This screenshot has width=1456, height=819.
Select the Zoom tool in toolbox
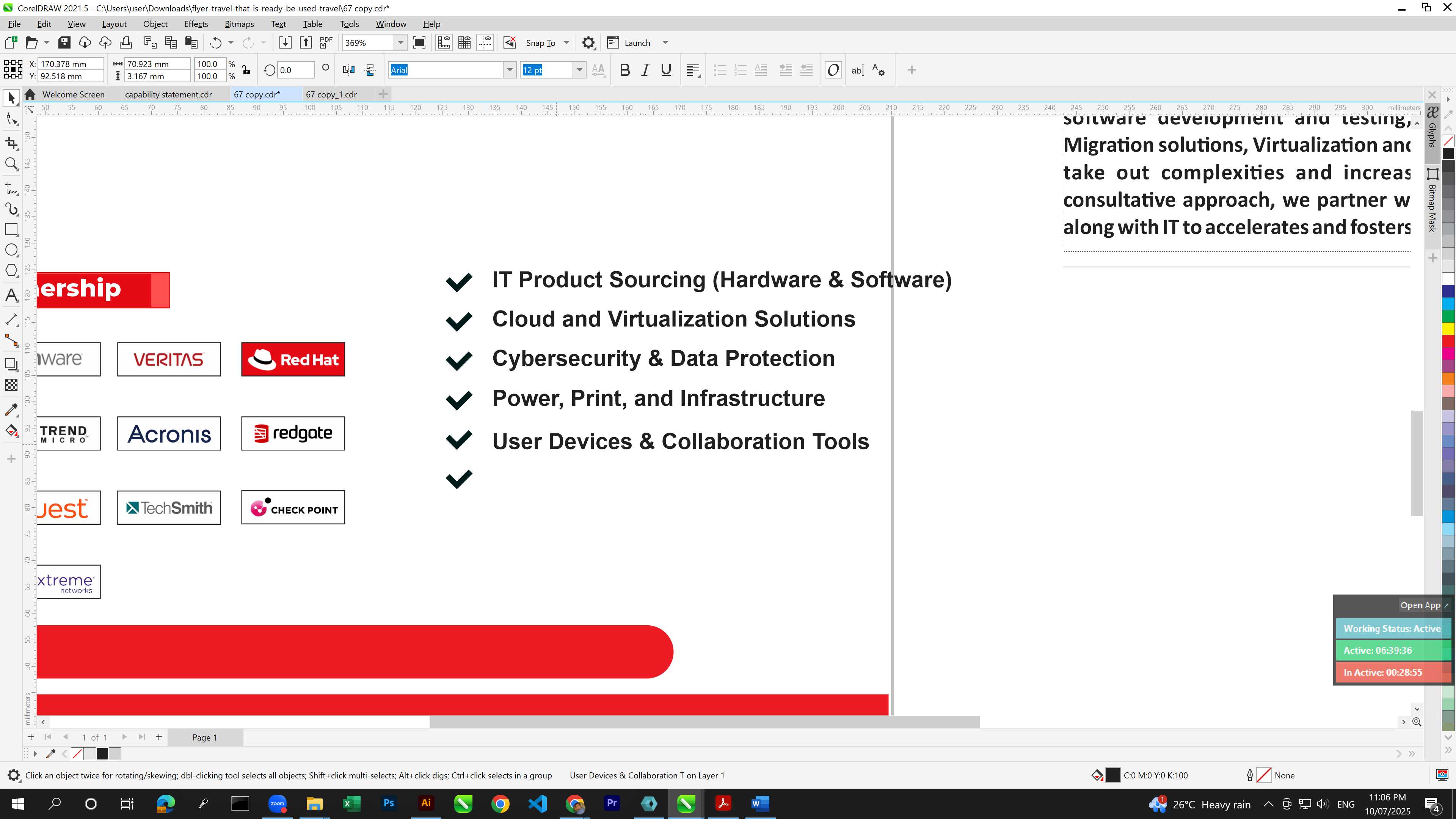click(x=11, y=164)
